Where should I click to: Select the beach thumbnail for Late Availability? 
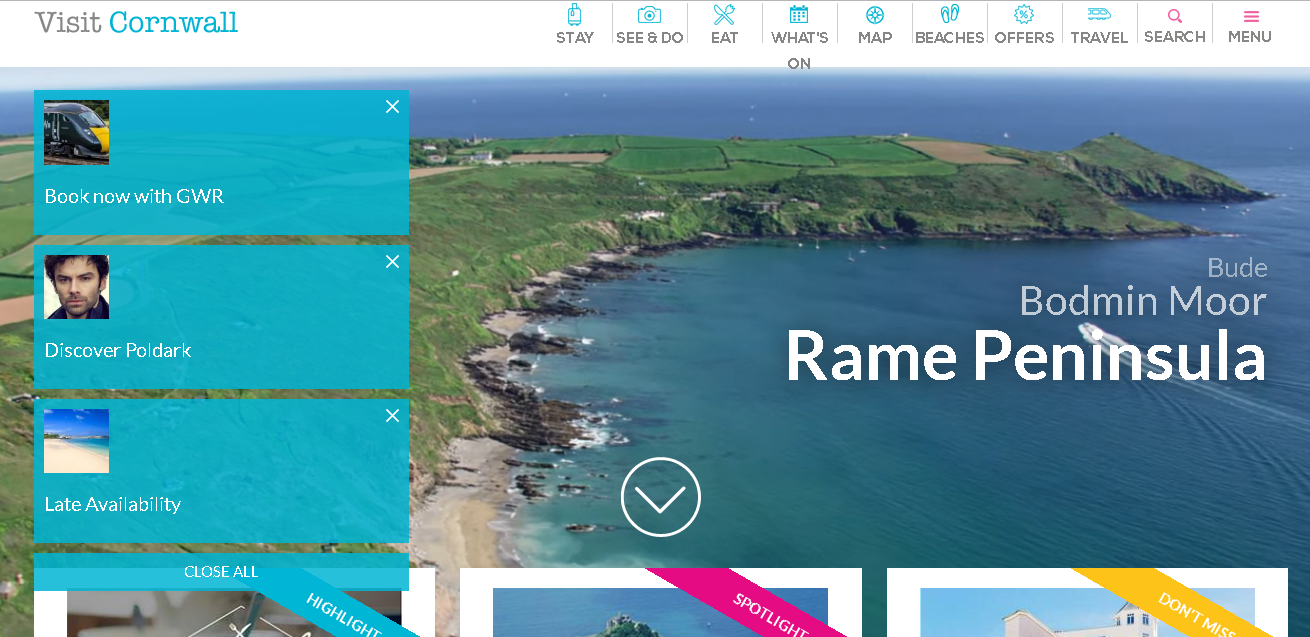[77, 441]
